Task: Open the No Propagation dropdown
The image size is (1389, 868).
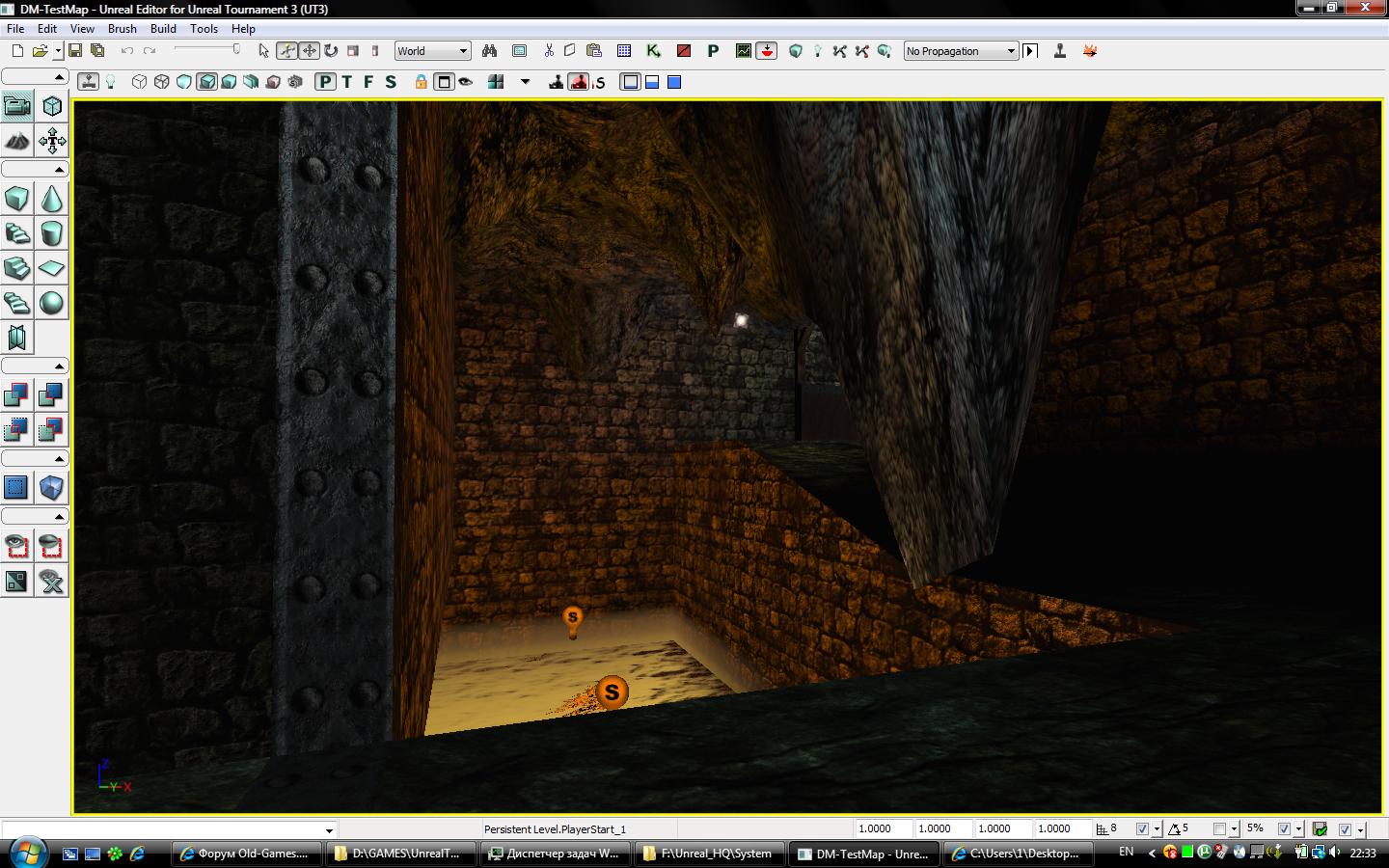Action: tap(961, 51)
